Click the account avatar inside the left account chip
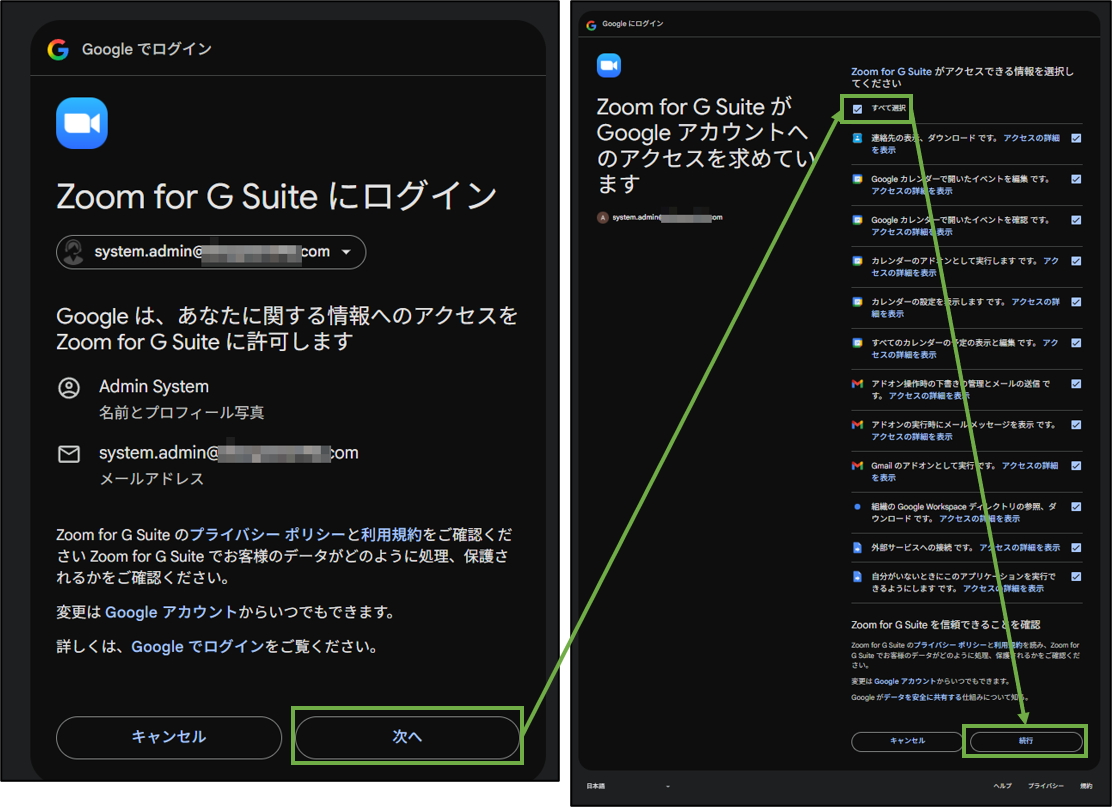The image size is (1112, 807). tap(73, 252)
